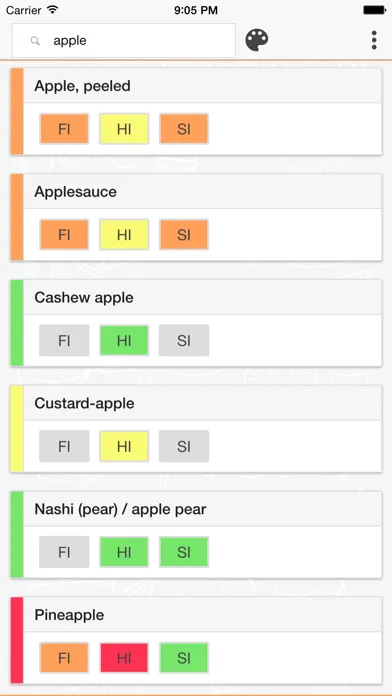Tap the yellow HI badge for Apple, peeled
Viewport: 392px width, 696px height.
(124, 129)
